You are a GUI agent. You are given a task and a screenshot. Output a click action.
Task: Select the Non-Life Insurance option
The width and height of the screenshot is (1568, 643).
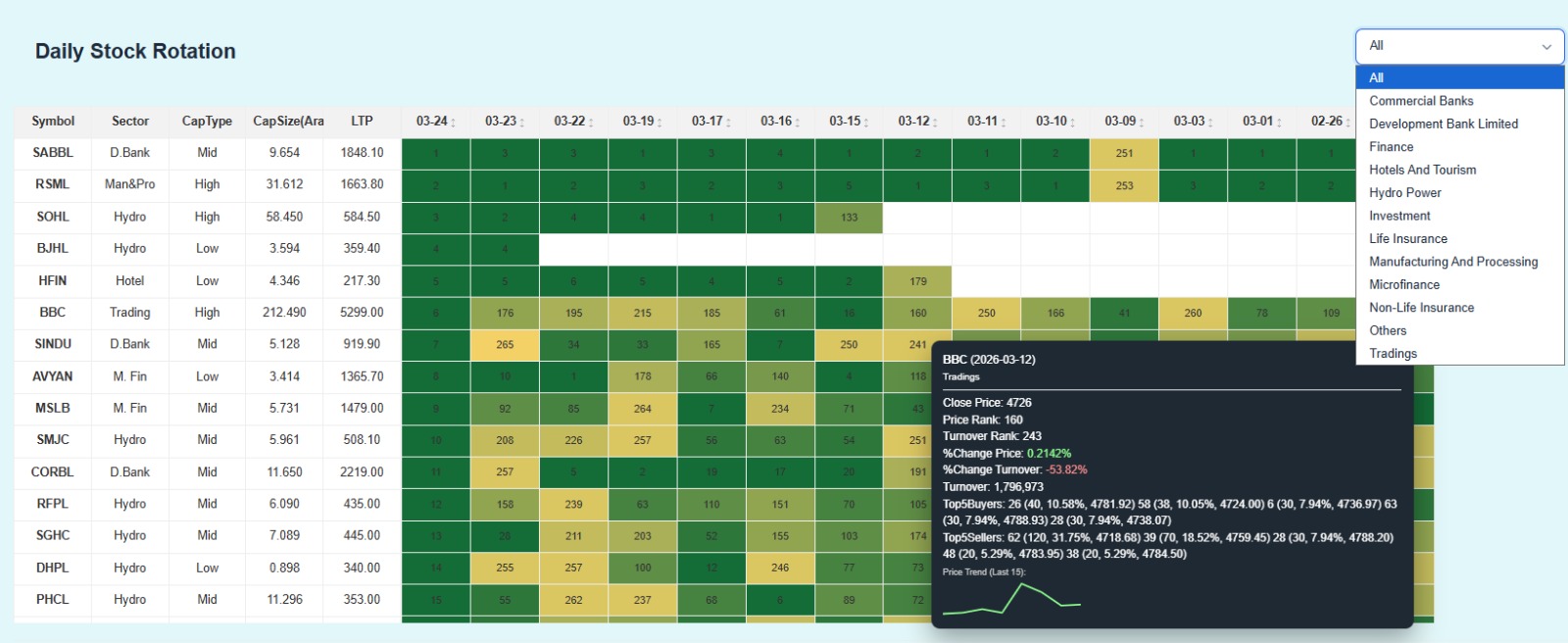pyautogui.click(x=1421, y=308)
